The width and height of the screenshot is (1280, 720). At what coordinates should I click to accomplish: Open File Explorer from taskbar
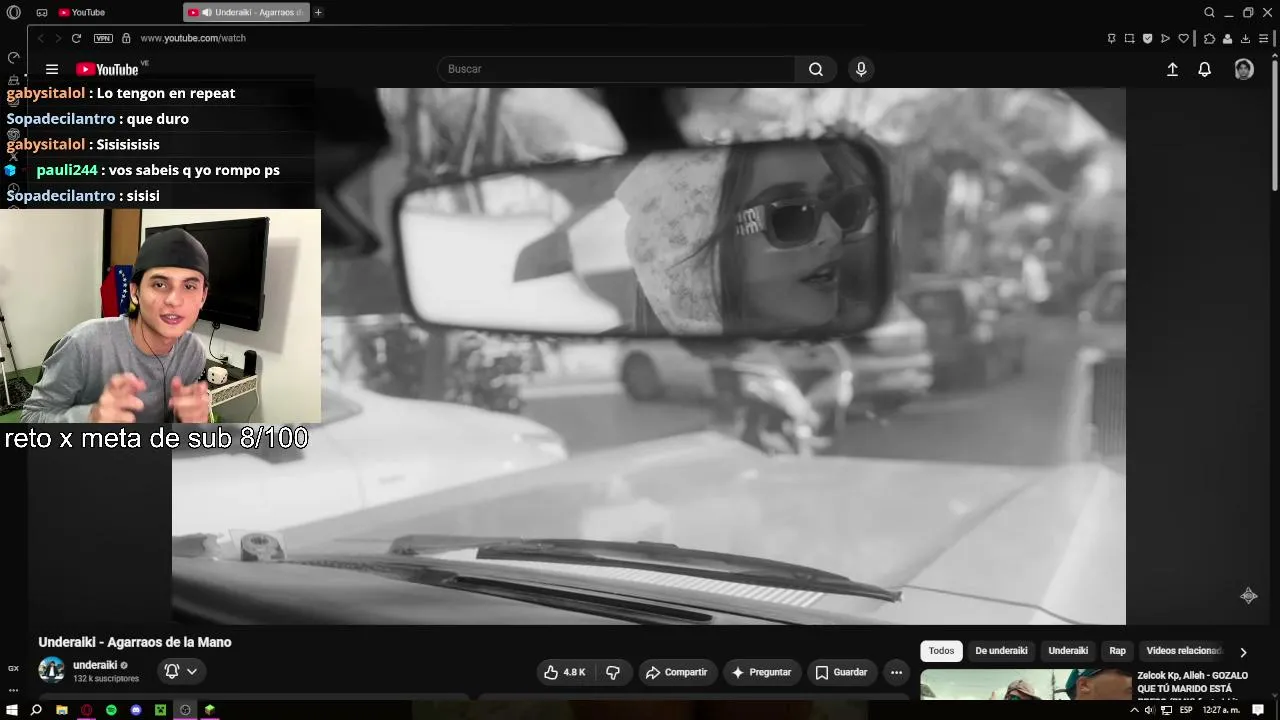pos(62,710)
